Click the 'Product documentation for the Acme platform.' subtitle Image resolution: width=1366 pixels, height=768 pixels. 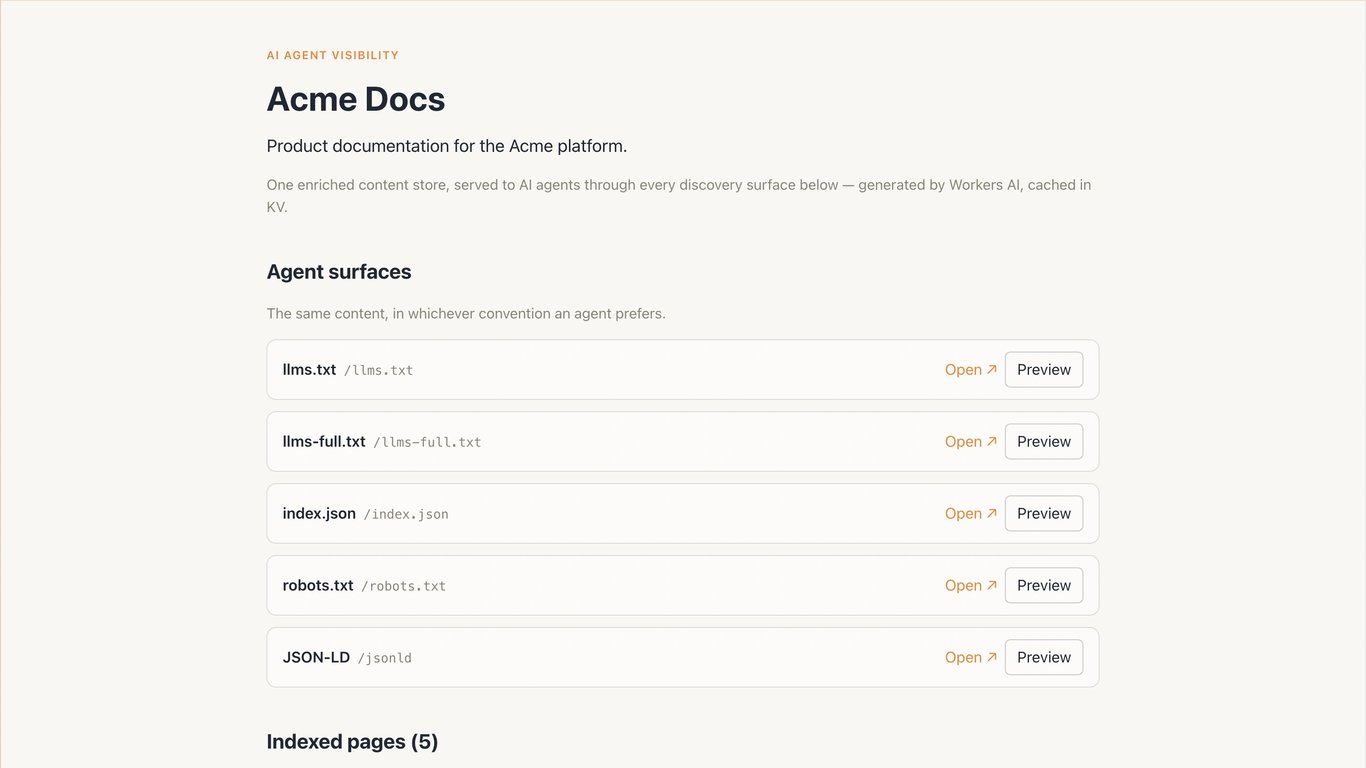tap(447, 146)
